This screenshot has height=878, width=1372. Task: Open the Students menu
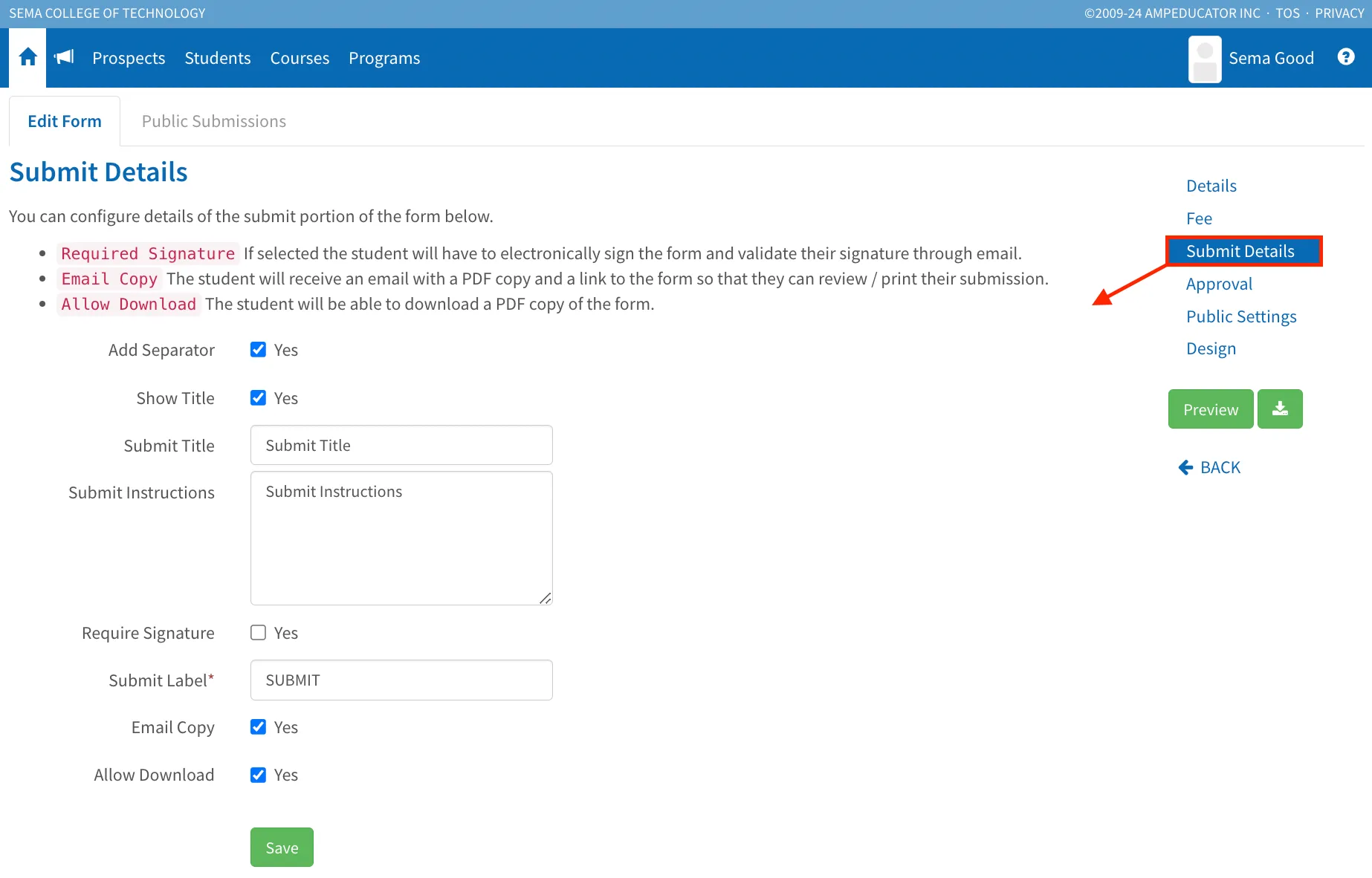pos(218,58)
